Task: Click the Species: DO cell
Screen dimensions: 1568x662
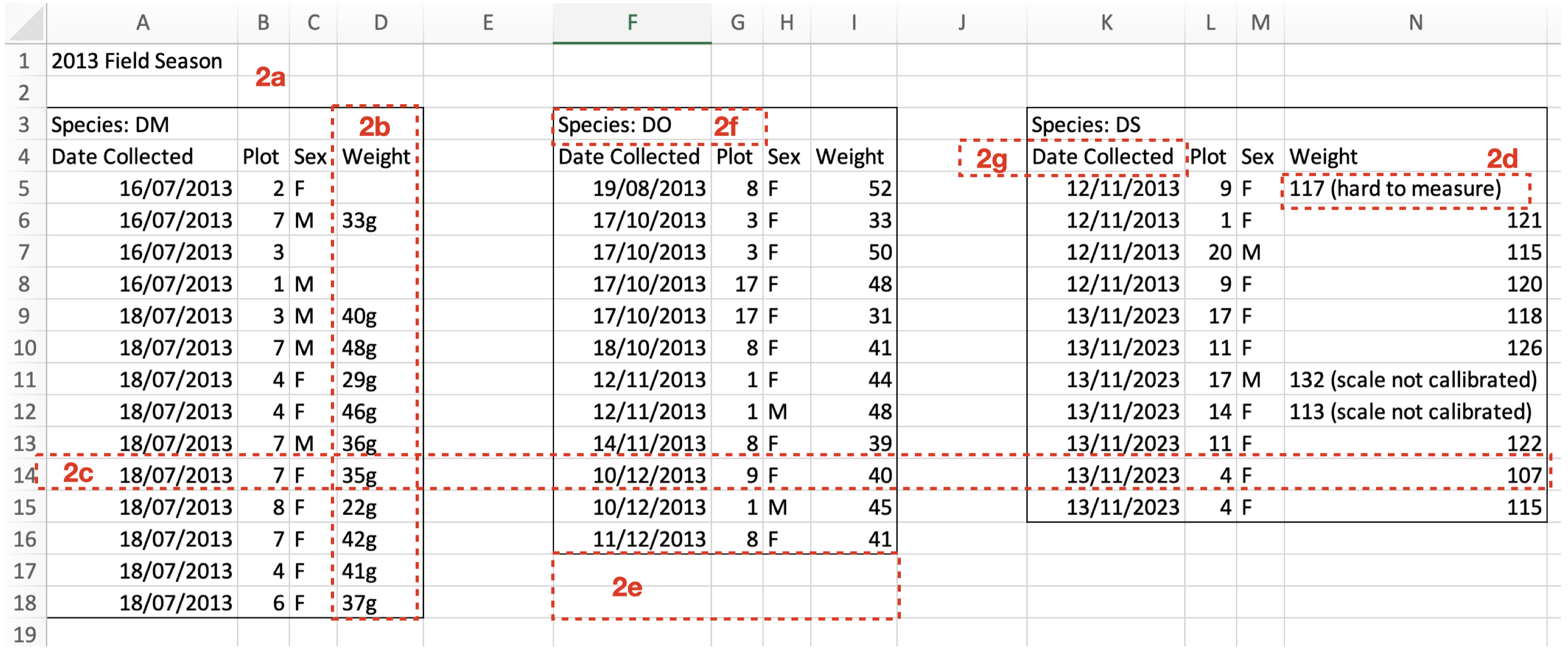Action: coord(615,125)
